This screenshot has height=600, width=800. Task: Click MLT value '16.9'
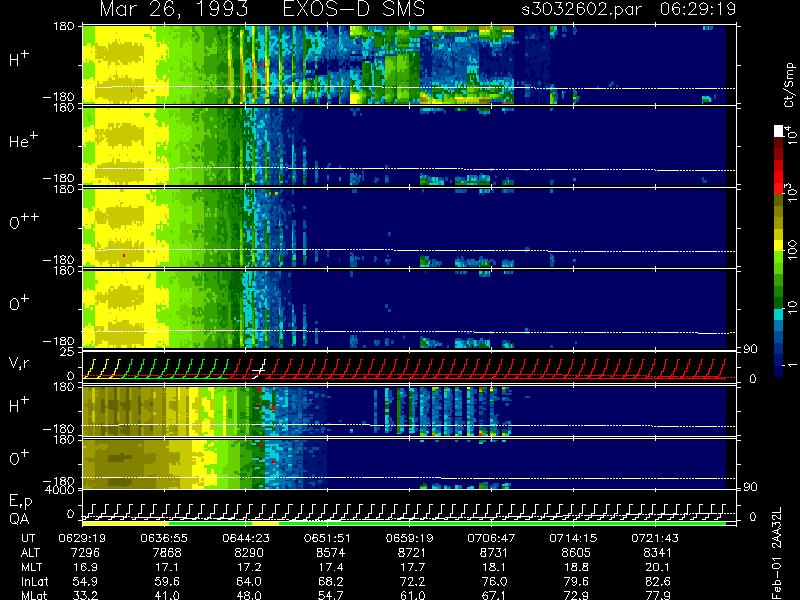(x=85, y=567)
